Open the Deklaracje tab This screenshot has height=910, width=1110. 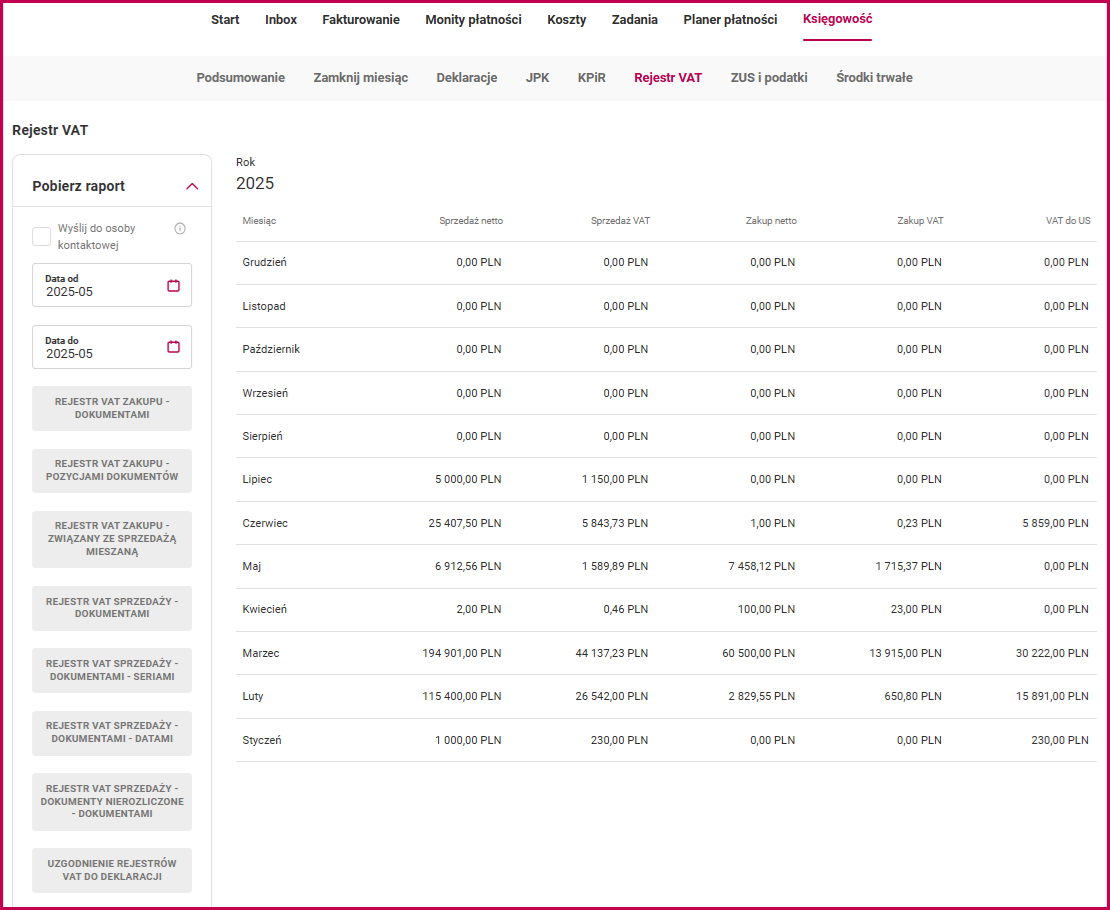point(467,78)
